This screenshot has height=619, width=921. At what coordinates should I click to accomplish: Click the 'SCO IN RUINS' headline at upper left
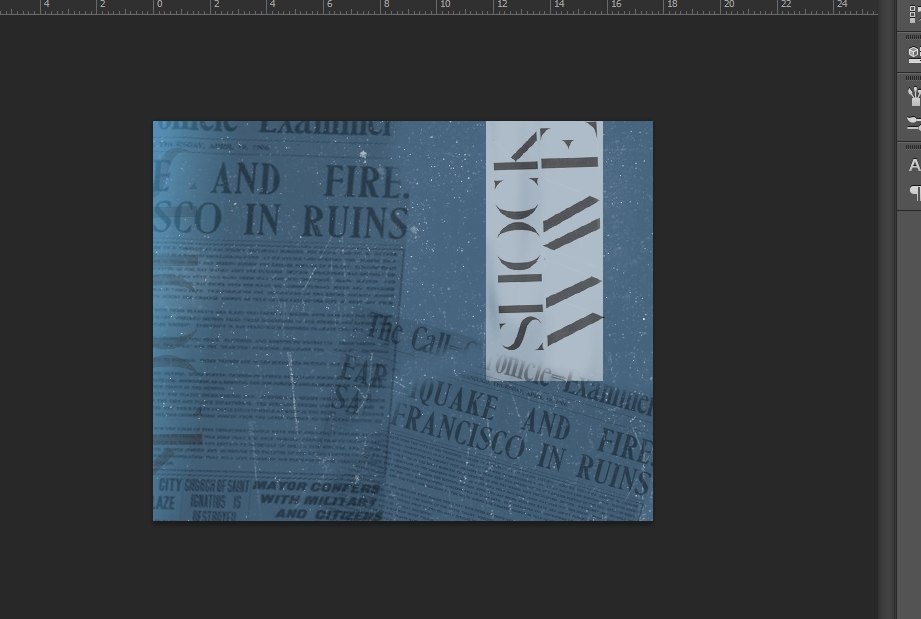[x=280, y=220]
